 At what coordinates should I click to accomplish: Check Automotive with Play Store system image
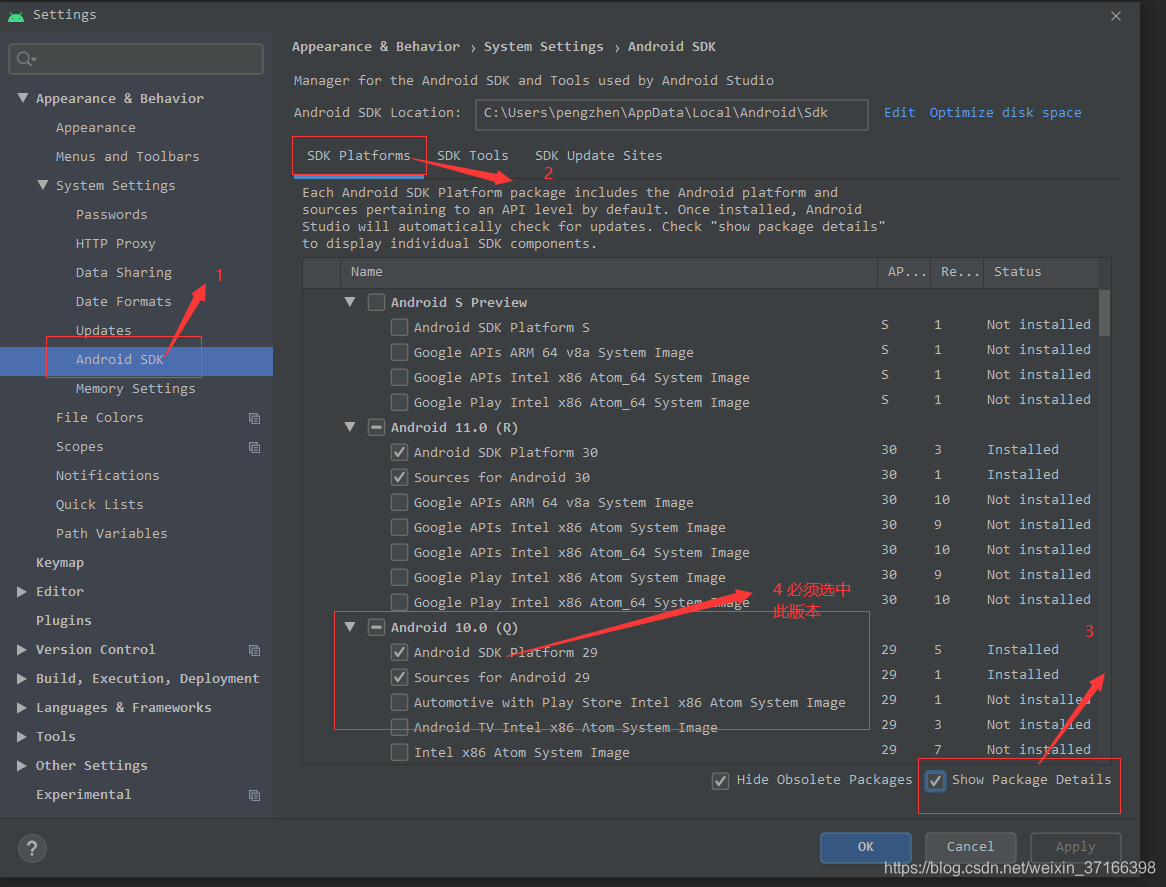tap(399, 703)
